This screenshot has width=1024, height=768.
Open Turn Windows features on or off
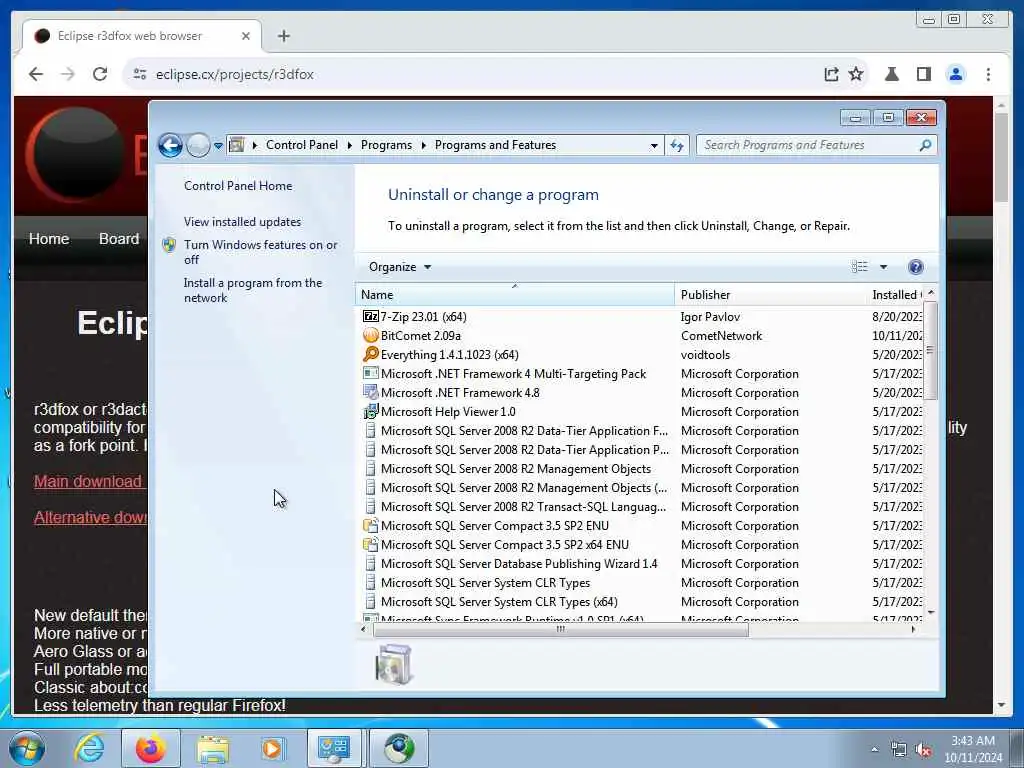(x=260, y=252)
